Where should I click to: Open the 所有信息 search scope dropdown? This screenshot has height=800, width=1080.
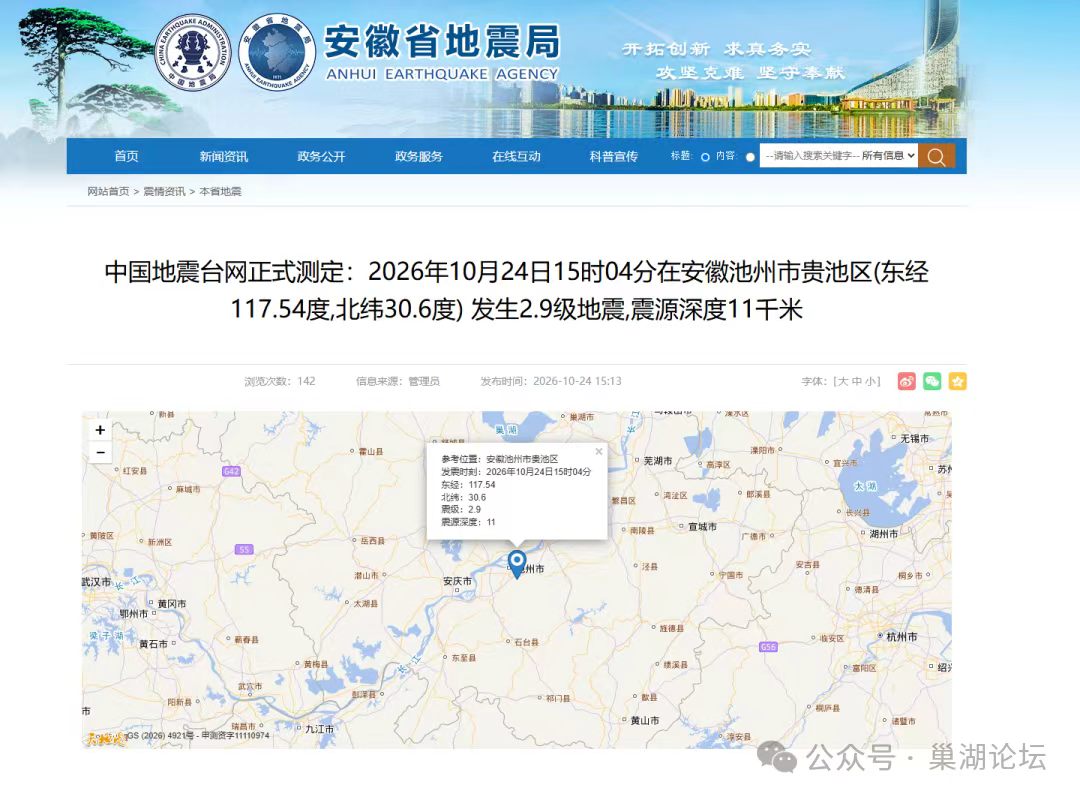coord(889,156)
